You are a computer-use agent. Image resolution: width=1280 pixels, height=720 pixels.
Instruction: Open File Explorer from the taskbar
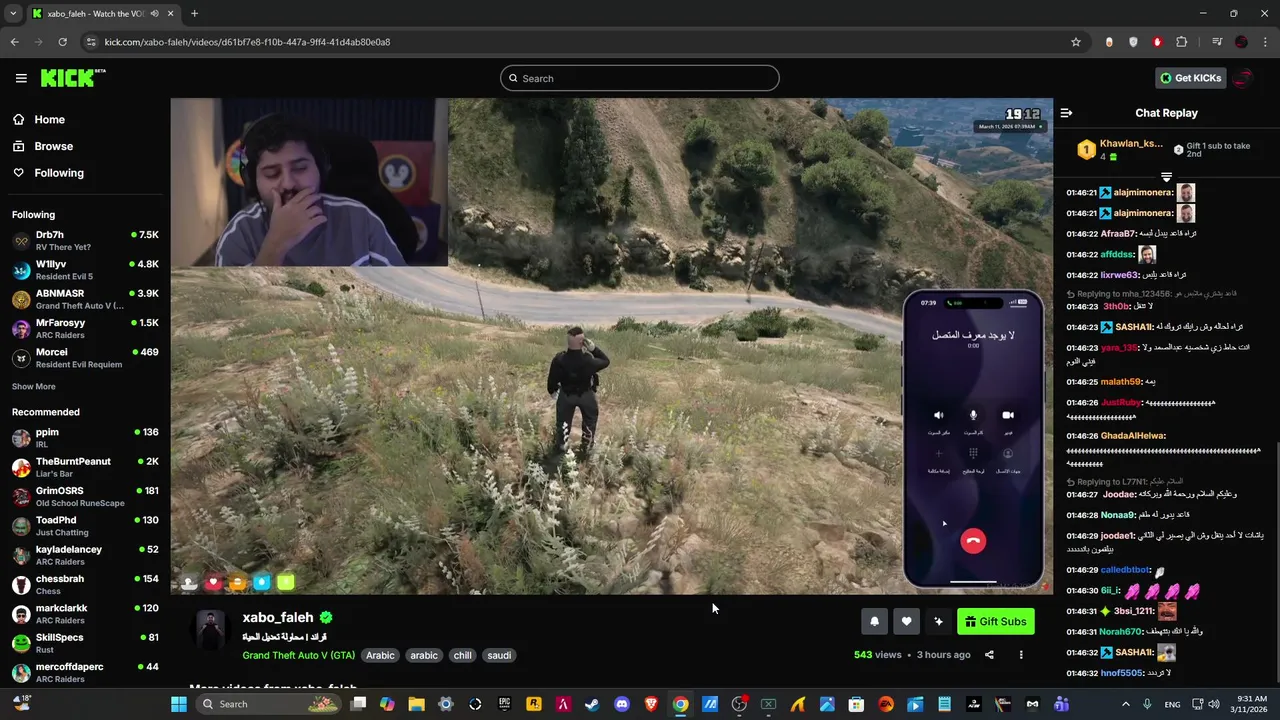416,704
